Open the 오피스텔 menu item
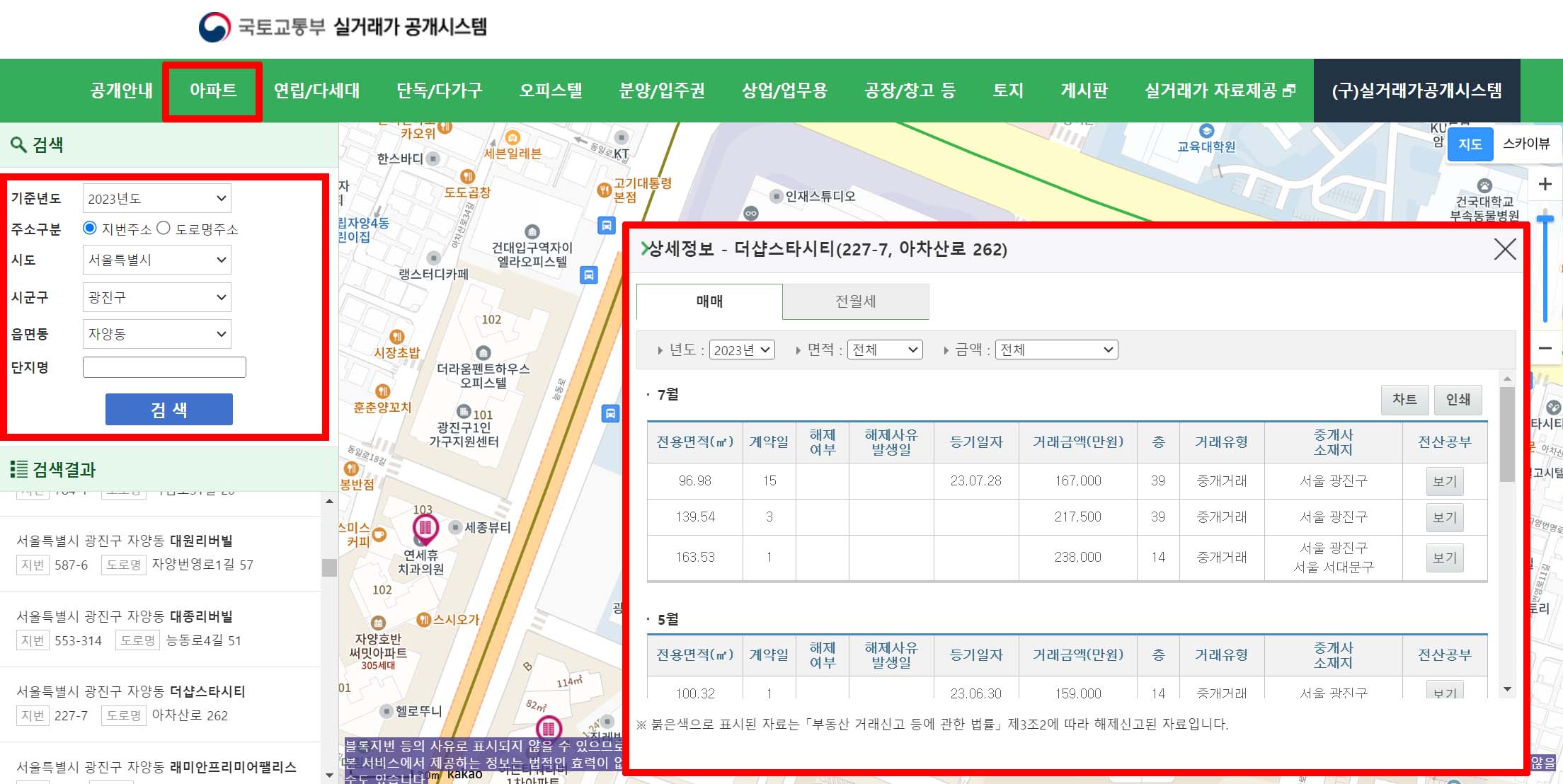The image size is (1563, 784). (x=550, y=91)
